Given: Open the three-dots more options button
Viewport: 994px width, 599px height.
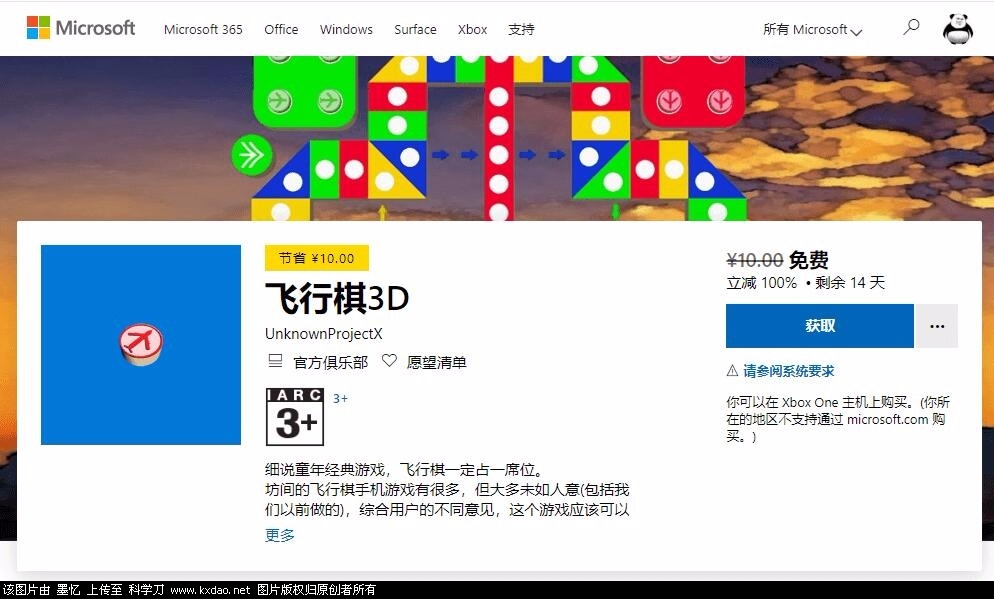Looking at the screenshot, I should pyautogui.click(x=937, y=326).
